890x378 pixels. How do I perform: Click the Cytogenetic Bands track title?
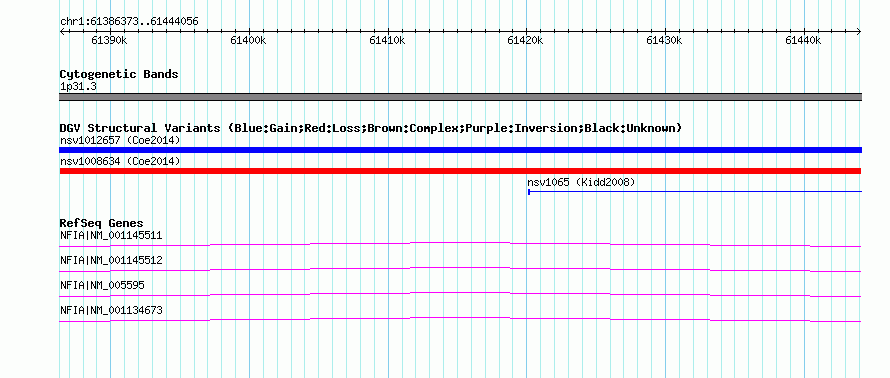tap(119, 74)
